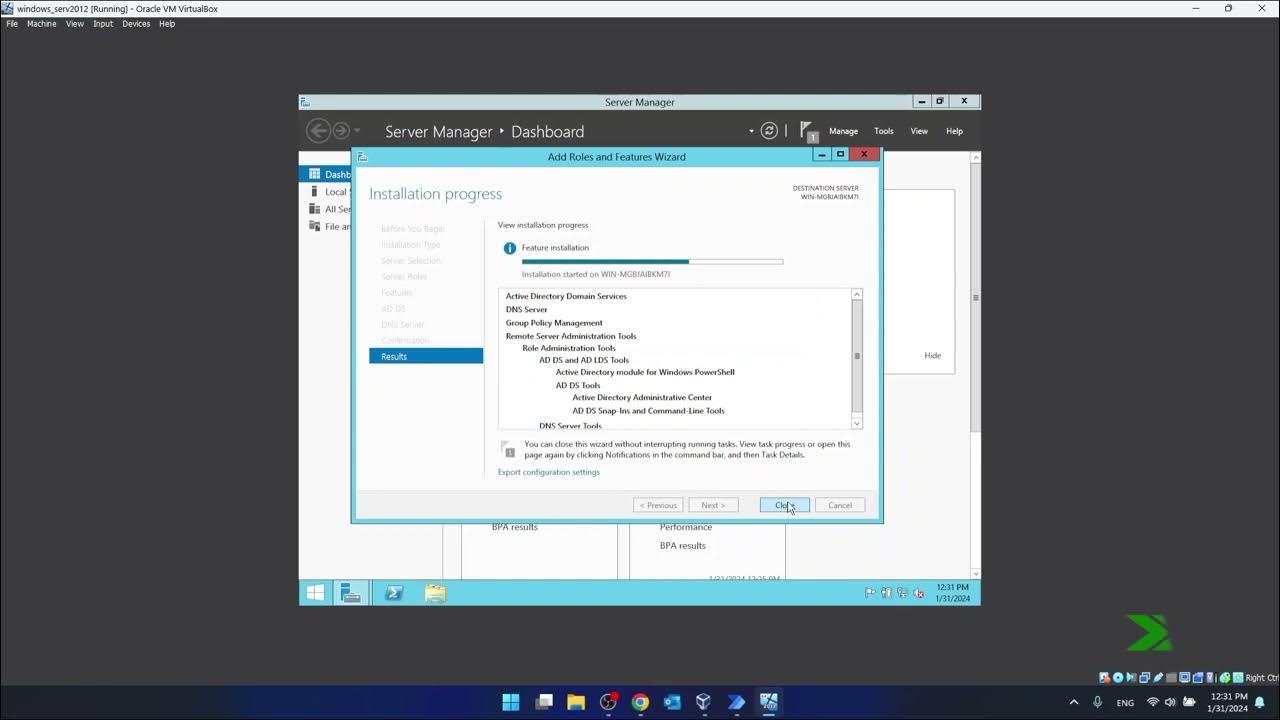Open the Manage dropdown in Server Manager
The image size is (1280, 720).
coord(843,130)
